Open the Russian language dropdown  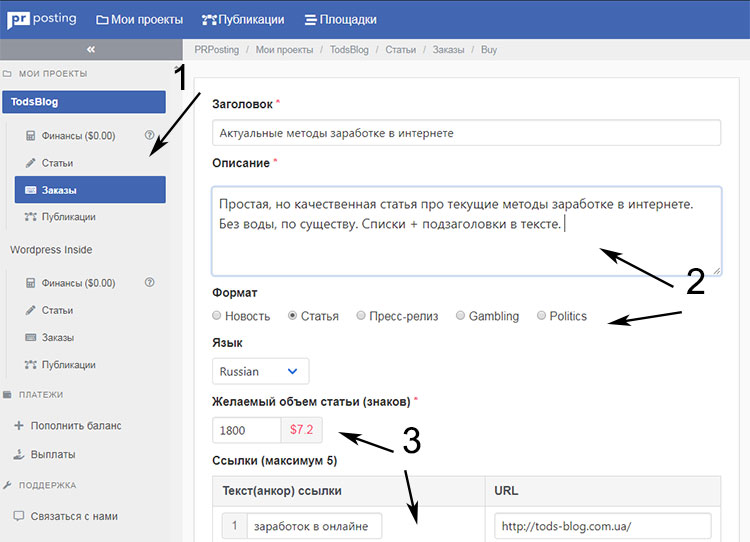point(261,371)
